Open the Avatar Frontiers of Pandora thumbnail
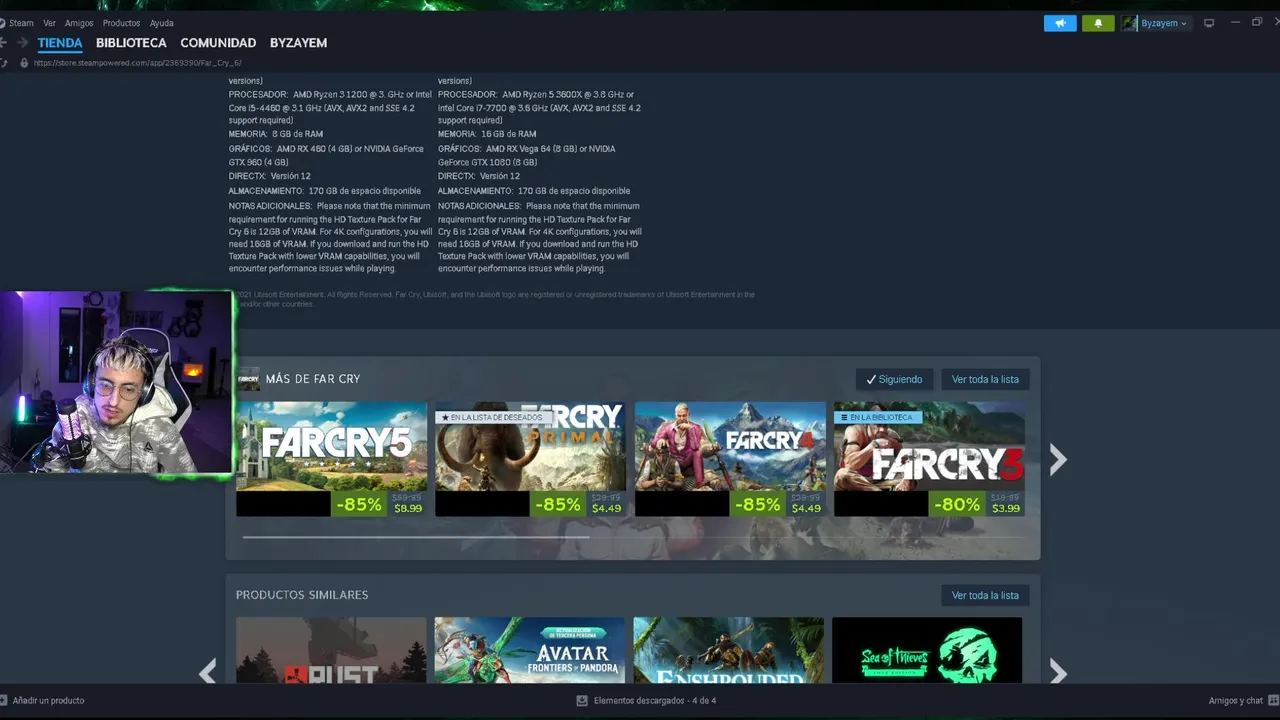 530,650
